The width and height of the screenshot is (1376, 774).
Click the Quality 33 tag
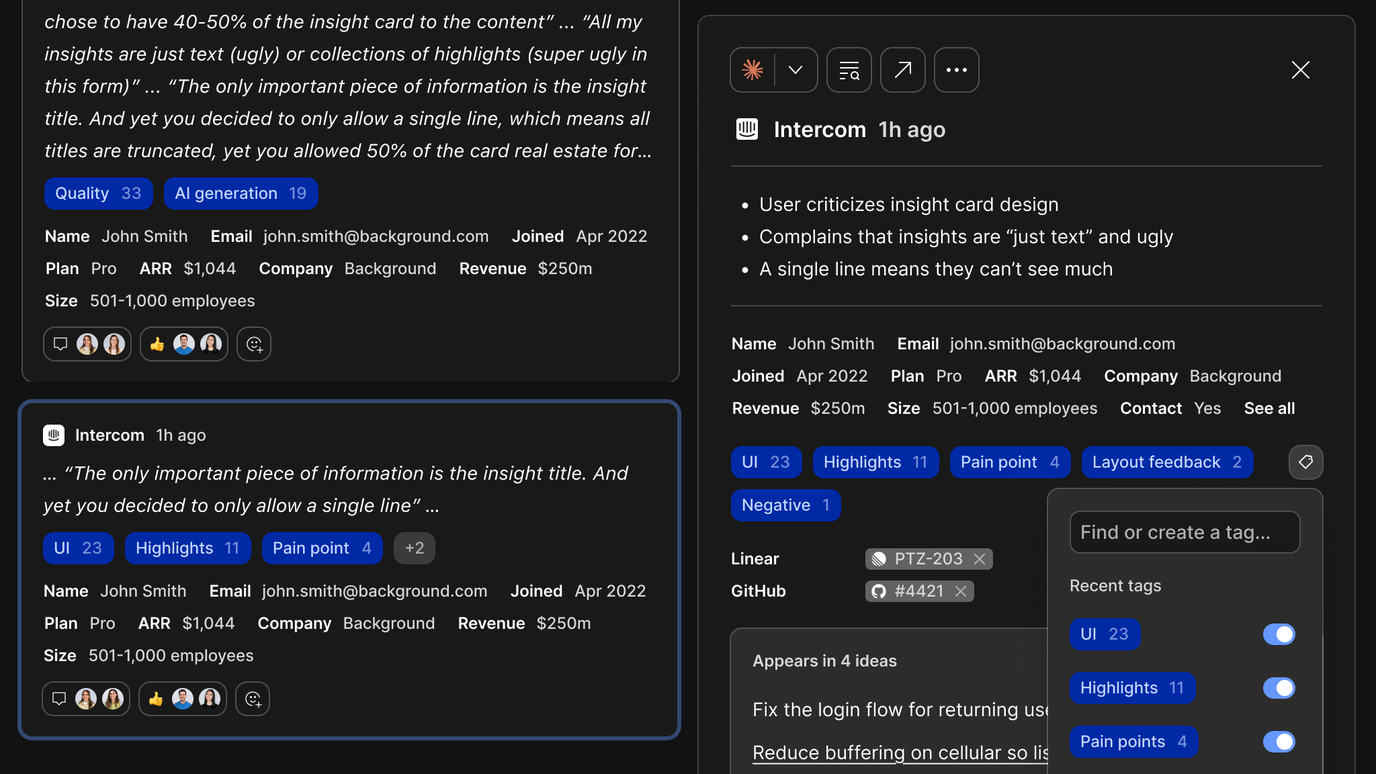98,193
